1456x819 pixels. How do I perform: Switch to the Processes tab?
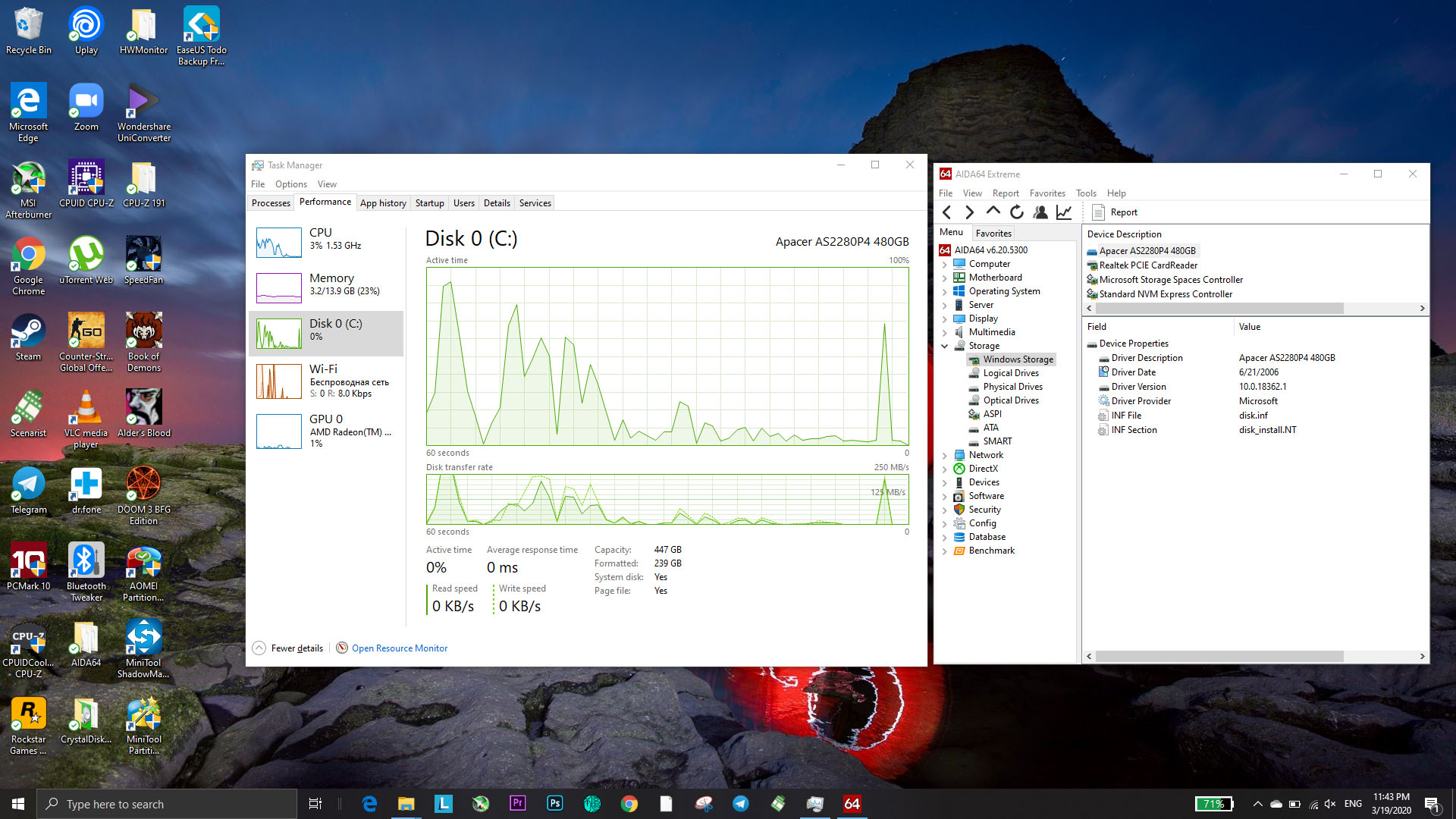[x=271, y=203]
